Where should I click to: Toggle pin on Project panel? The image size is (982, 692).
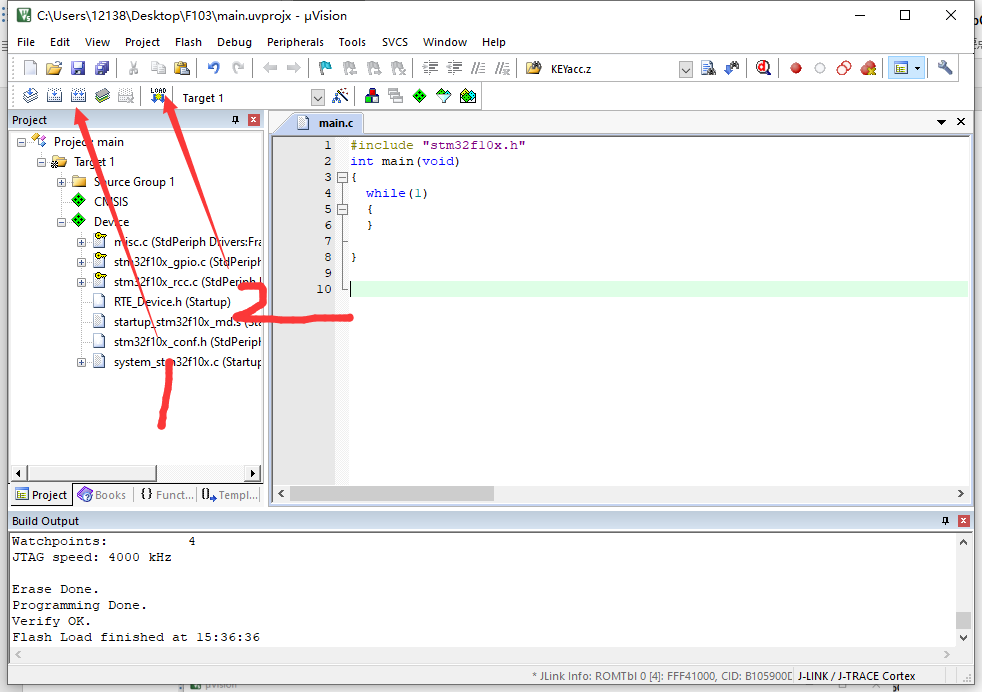click(236, 120)
